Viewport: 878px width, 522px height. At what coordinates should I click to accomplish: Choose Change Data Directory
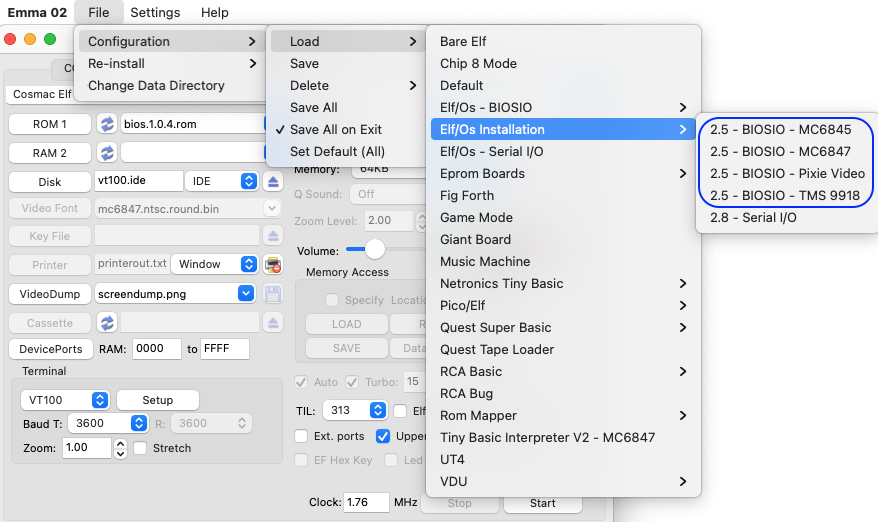coord(170,85)
